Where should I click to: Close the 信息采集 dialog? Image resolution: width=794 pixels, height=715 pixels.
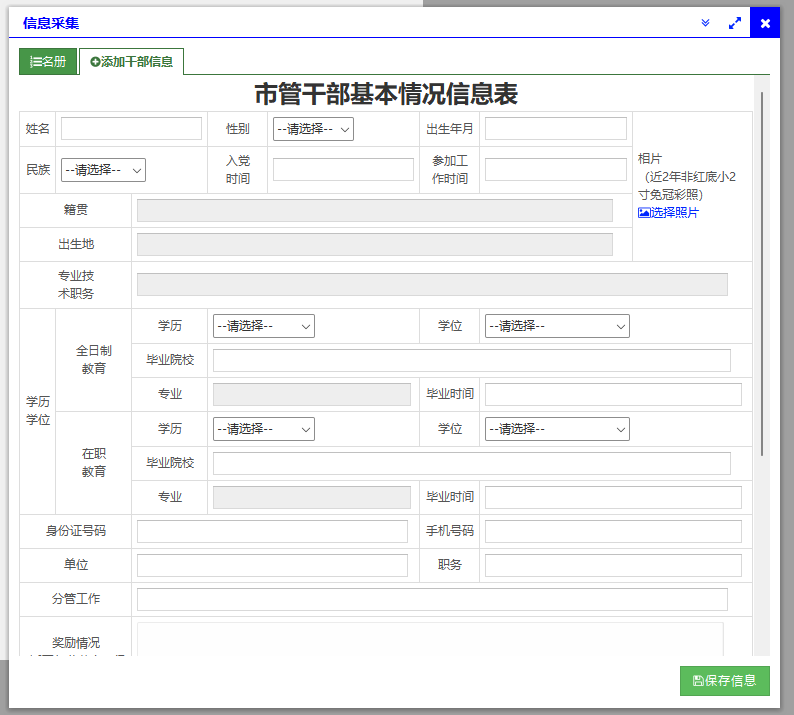[765, 23]
